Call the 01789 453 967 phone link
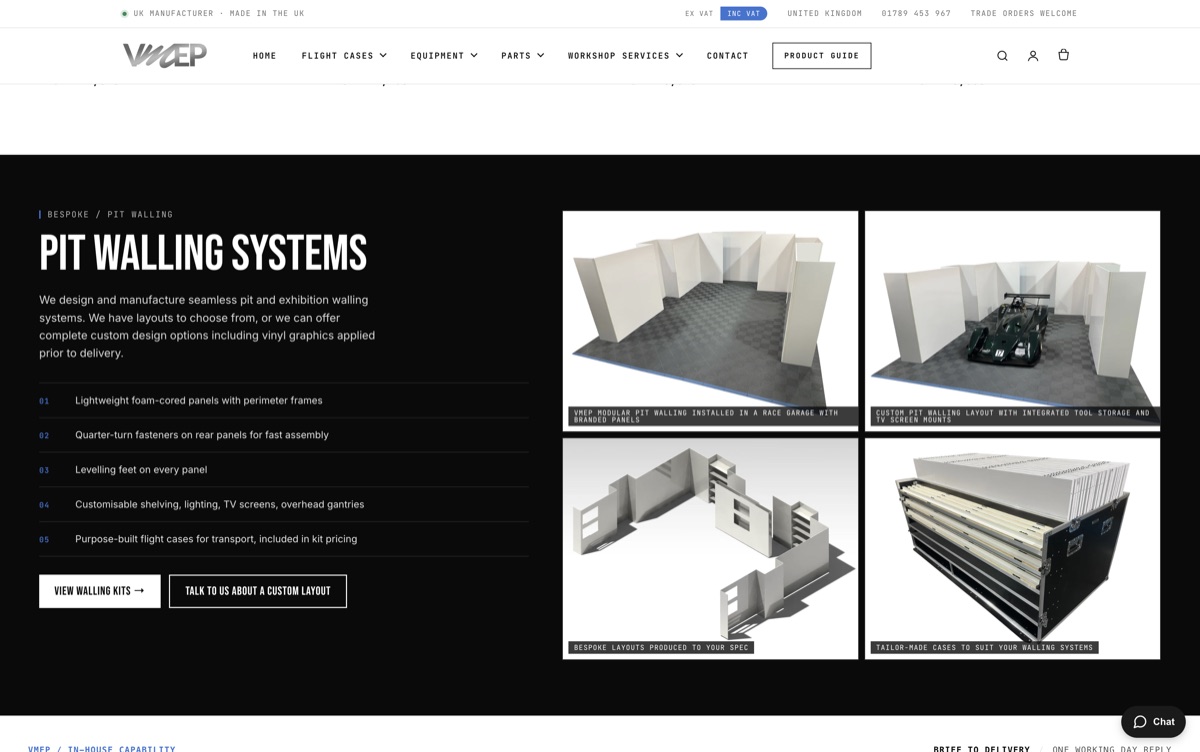The width and height of the screenshot is (1200, 752). (916, 14)
